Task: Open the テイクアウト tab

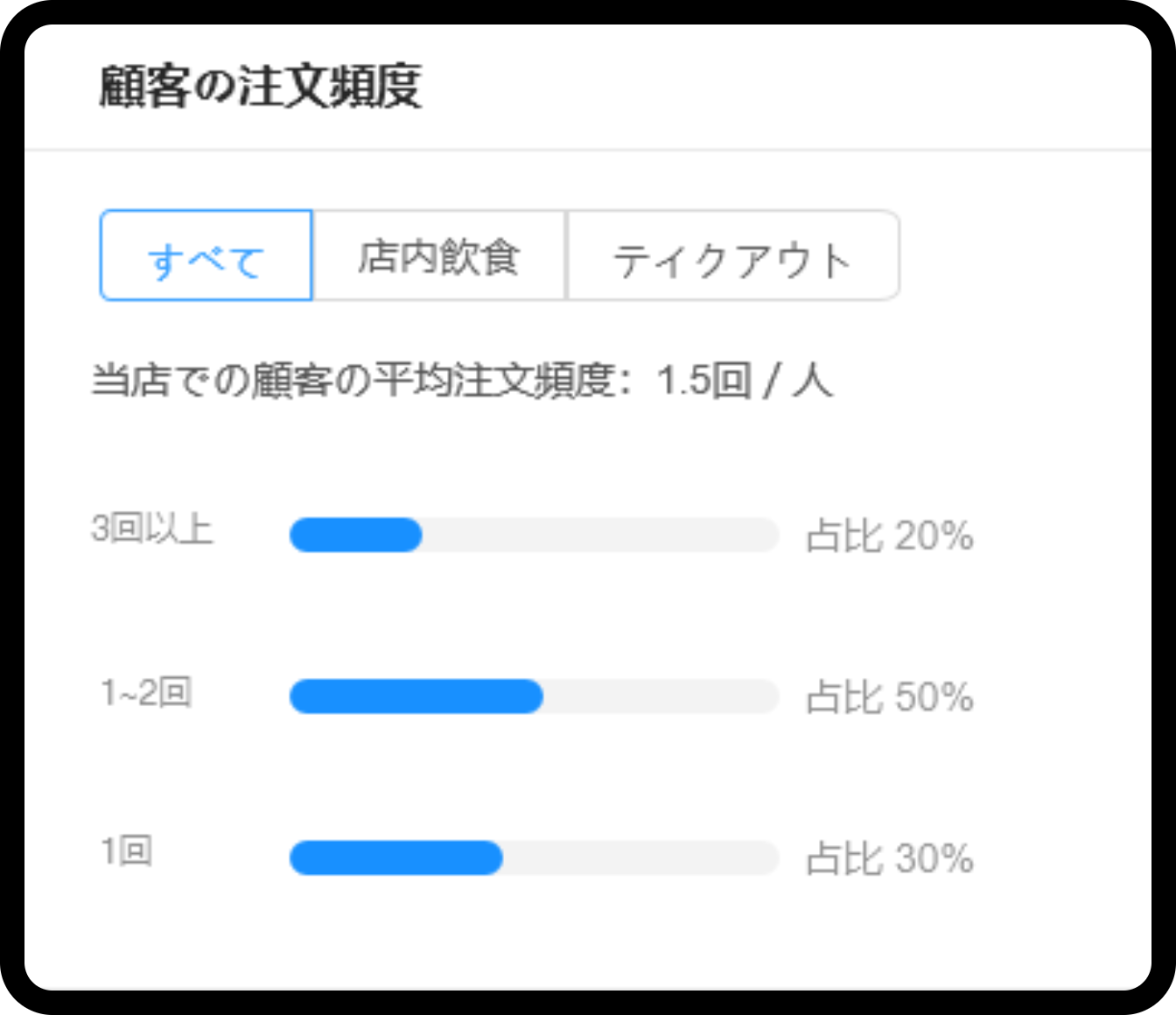Action: pyautogui.click(x=733, y=256)
